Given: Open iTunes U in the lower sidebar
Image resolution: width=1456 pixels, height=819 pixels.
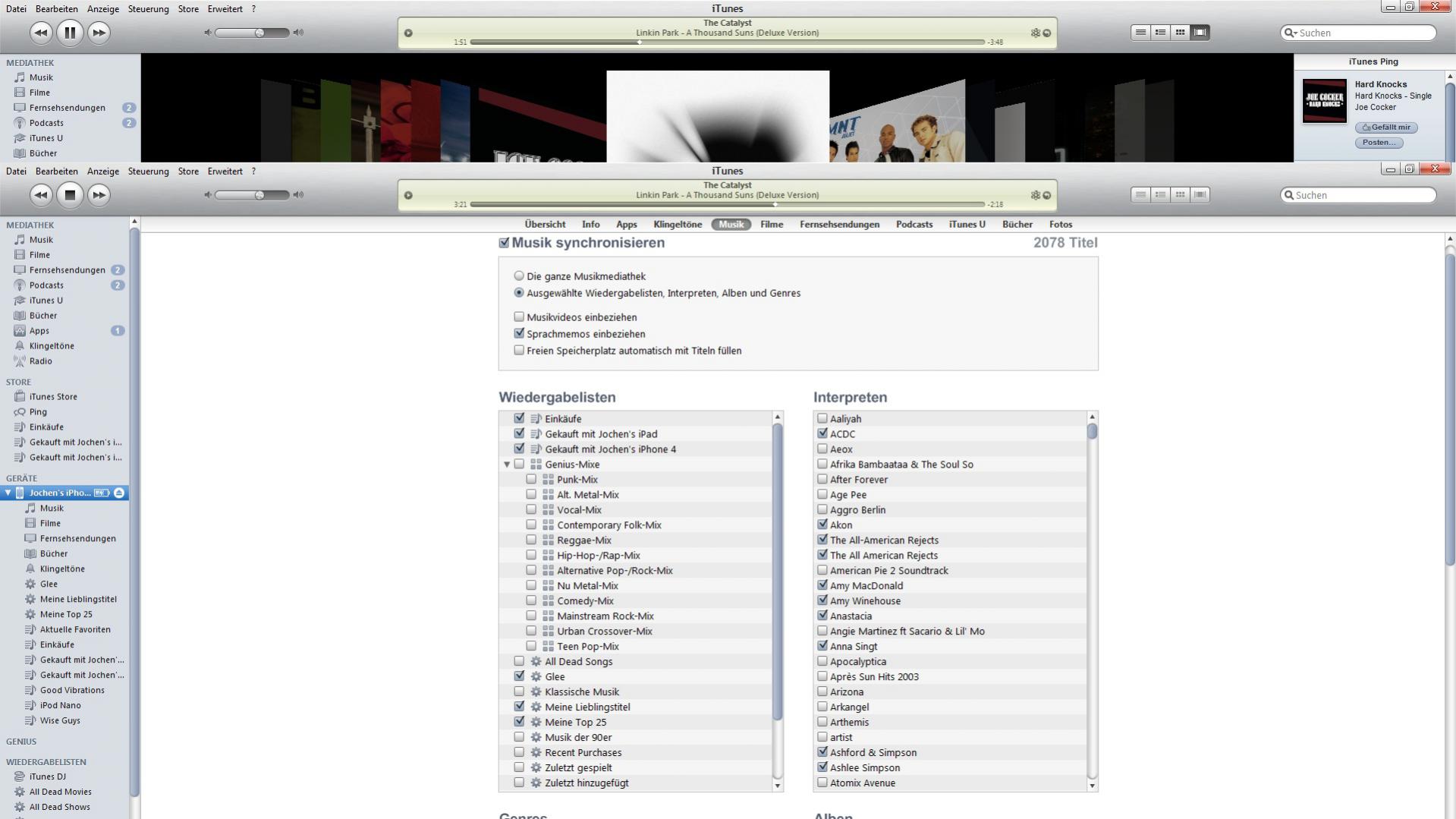Looking at the screenshot, I should point(46,301).
